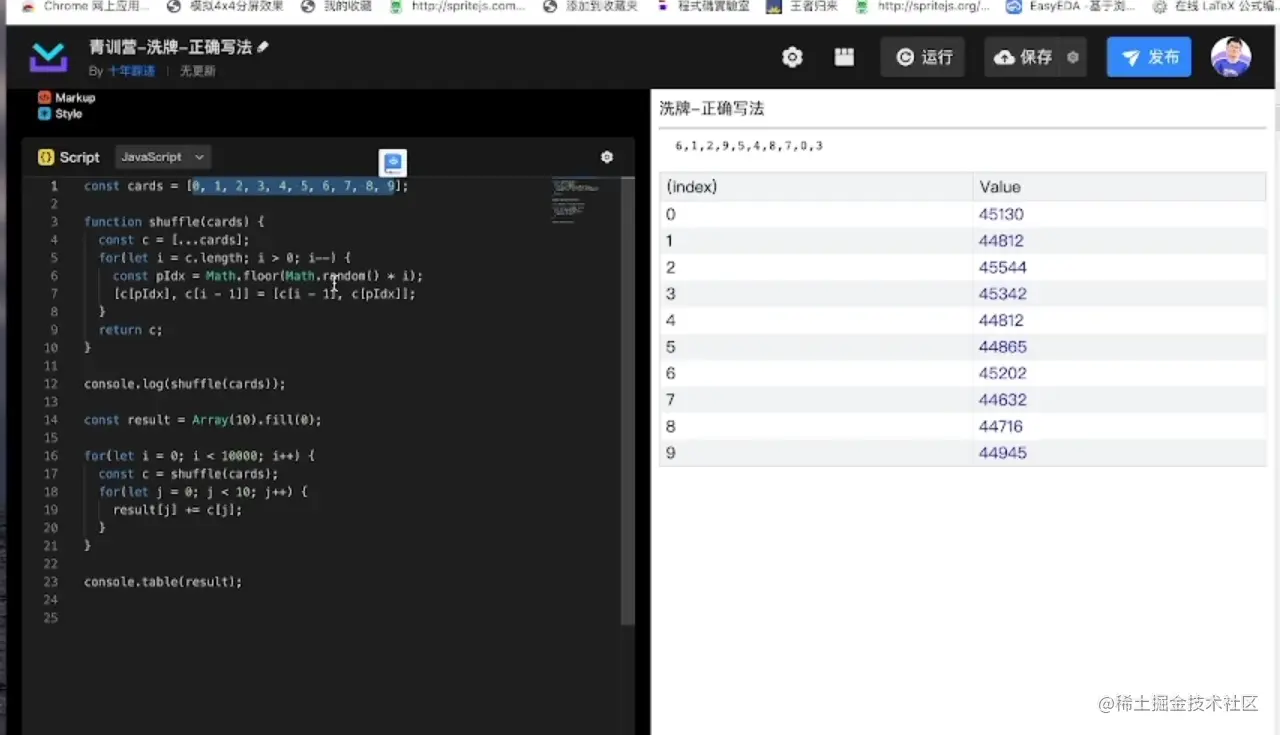Image resolution: width=1280 pixels, height=735 pixels.
Task: Click the blue floating icon above the editor
Action: coord(393,162)
